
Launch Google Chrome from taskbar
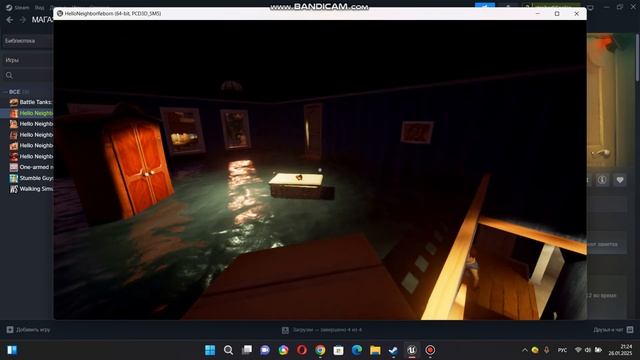(320, 350)
